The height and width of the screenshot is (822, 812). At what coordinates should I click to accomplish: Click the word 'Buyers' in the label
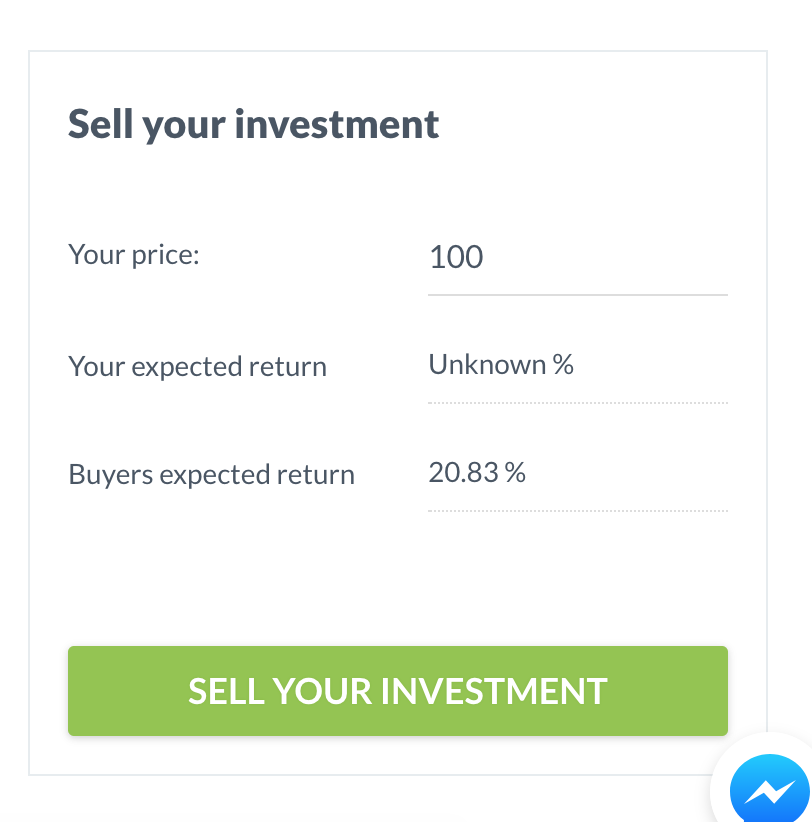point(111,475)
